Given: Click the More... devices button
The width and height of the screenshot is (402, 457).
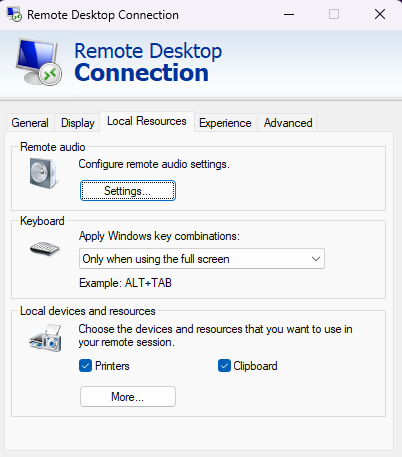Looking at the screenshot, I should [x=128, y=397].
